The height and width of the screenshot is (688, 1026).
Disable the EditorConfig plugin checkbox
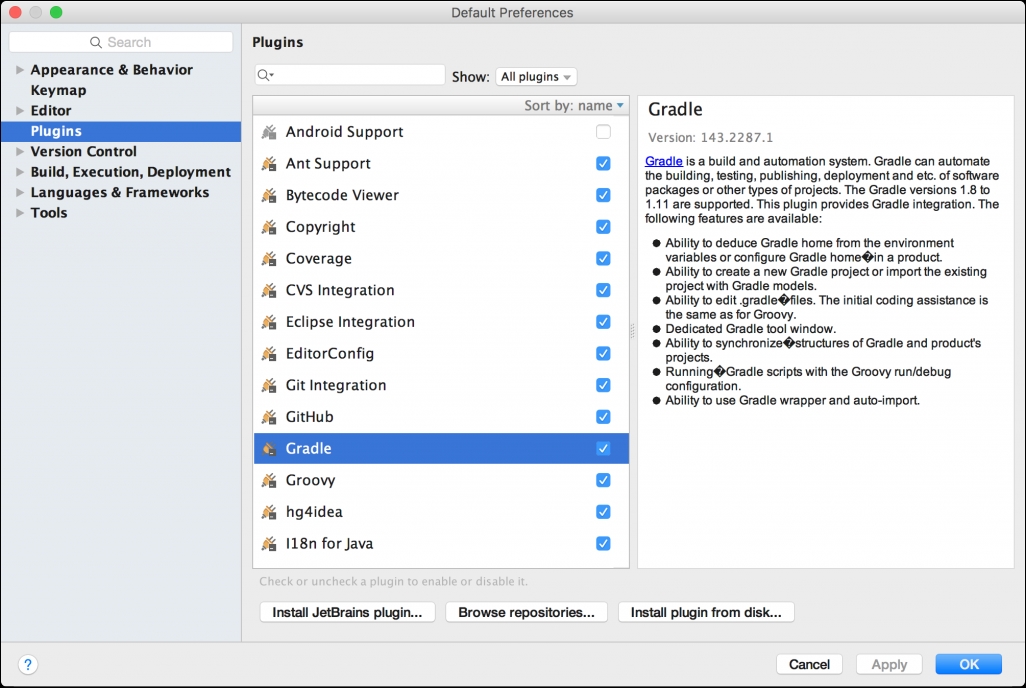click(603, 353)
